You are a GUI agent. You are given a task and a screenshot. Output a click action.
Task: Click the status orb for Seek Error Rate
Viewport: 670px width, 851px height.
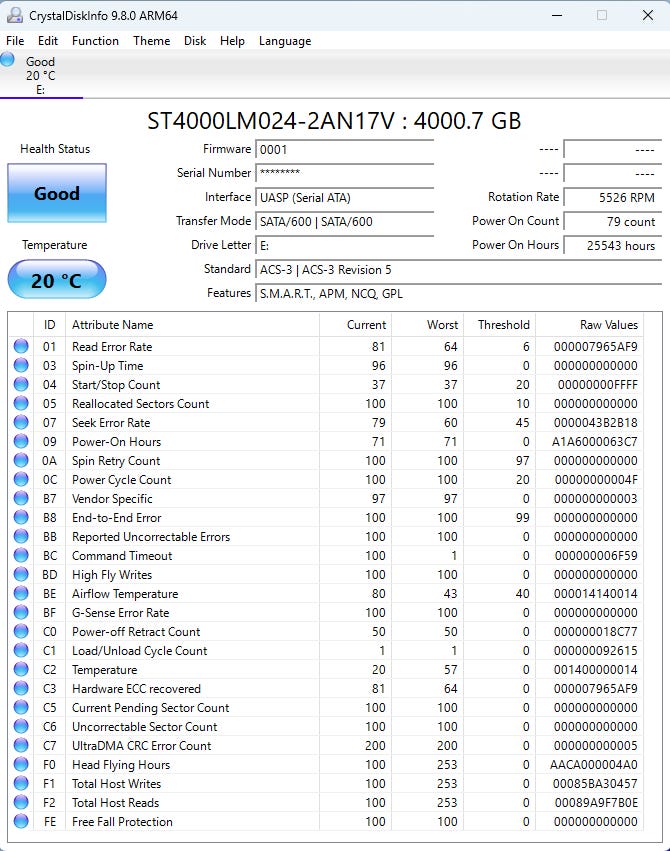[21, 423]
